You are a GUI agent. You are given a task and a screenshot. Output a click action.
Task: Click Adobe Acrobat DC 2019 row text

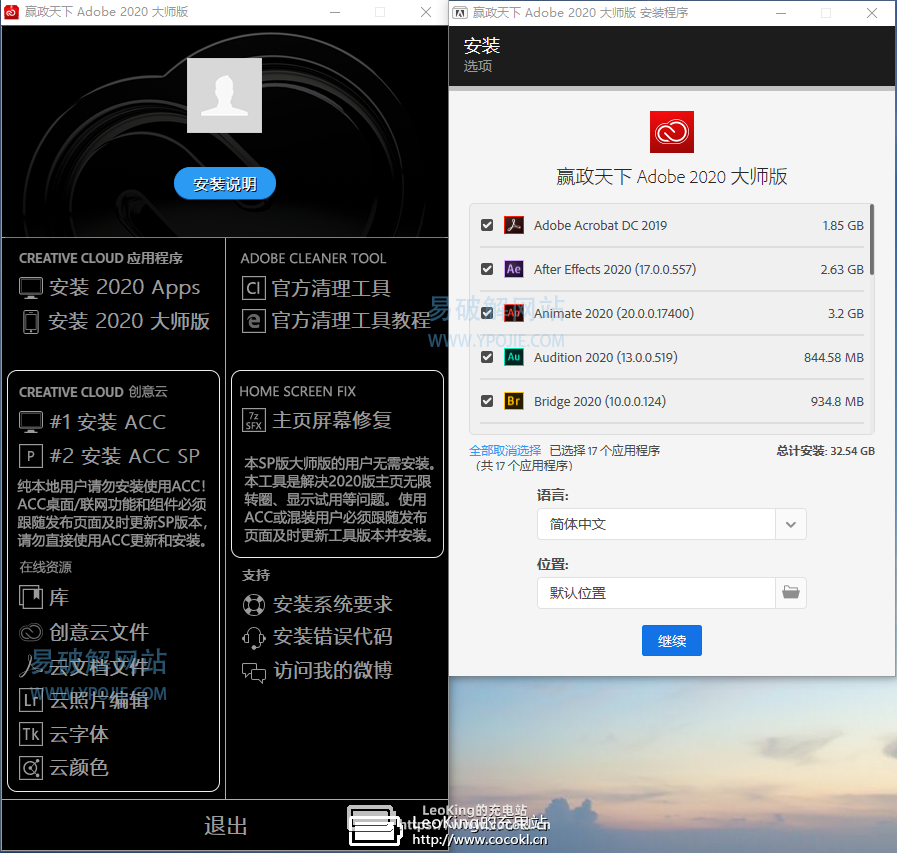tap(600, 225)
